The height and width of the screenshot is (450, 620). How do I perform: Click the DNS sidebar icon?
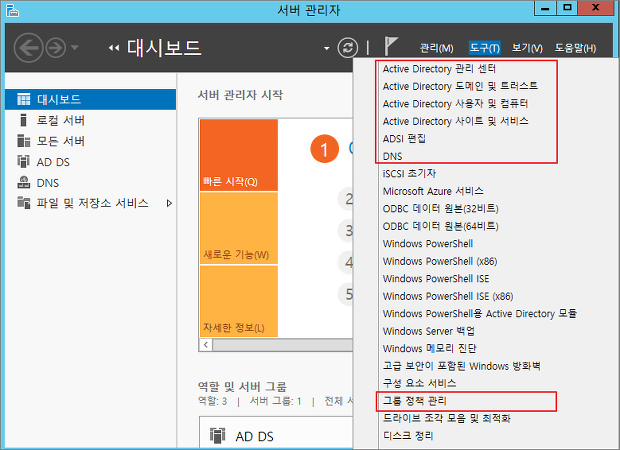pos(24,182)
